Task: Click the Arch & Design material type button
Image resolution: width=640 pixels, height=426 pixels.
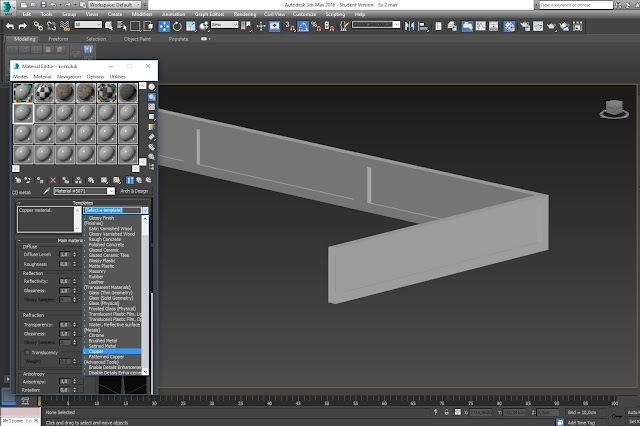Action: tap(135, 190)
